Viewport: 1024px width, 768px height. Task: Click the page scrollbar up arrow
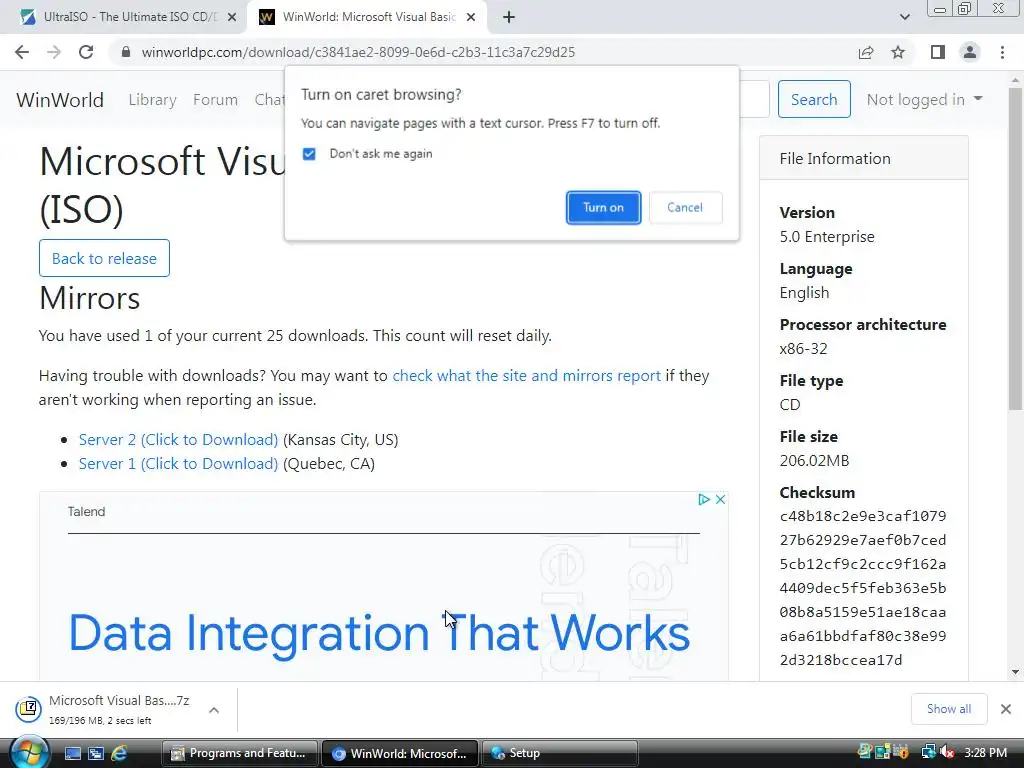(x=1015, y=80)
